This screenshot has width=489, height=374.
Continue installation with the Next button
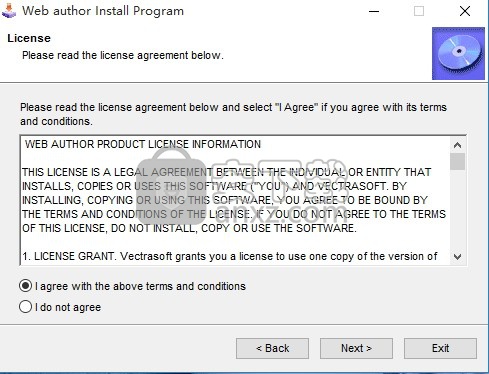click(x=356, y=348)
